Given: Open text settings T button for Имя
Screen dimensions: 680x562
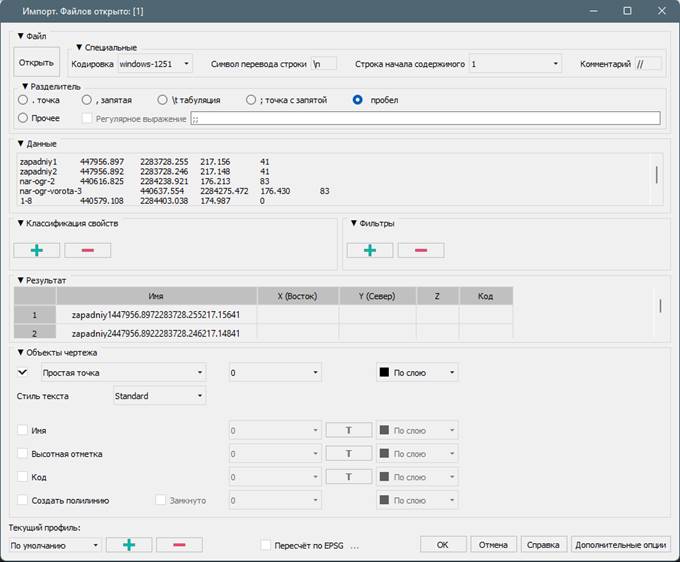Looking at the screenshot, I should (349, 431).
